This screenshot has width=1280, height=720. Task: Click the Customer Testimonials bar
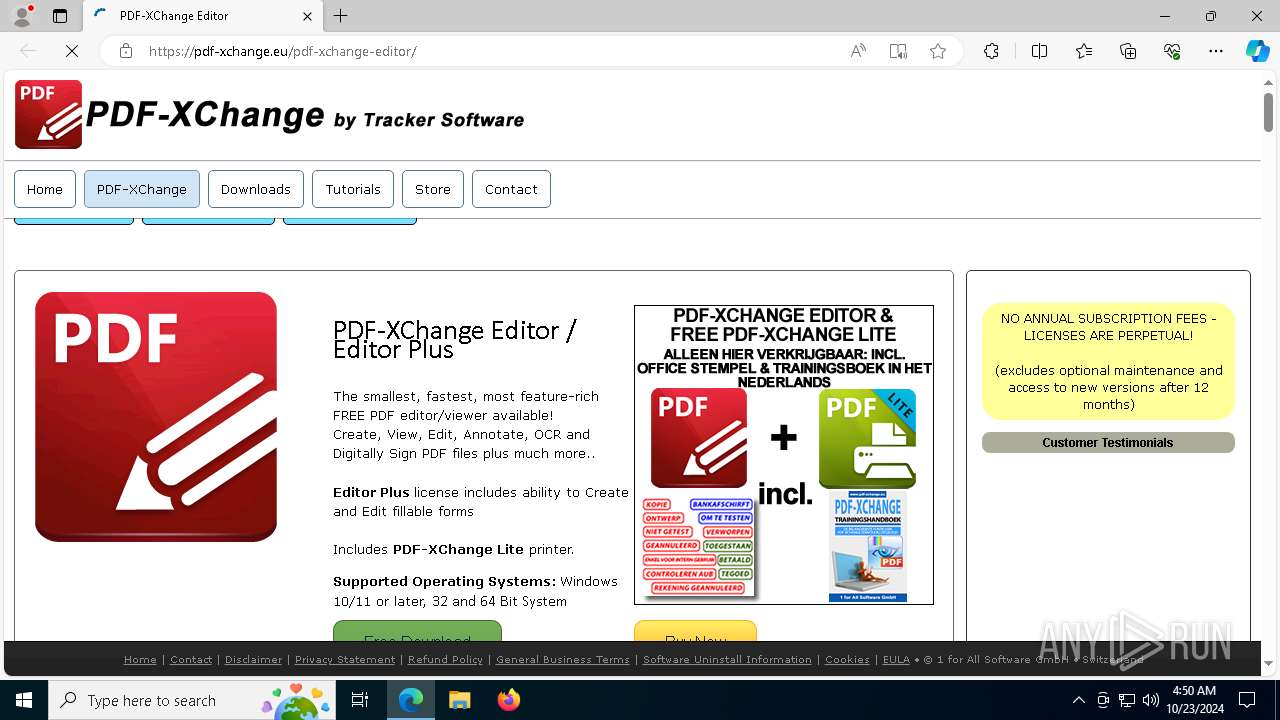tap(1108, 442)
